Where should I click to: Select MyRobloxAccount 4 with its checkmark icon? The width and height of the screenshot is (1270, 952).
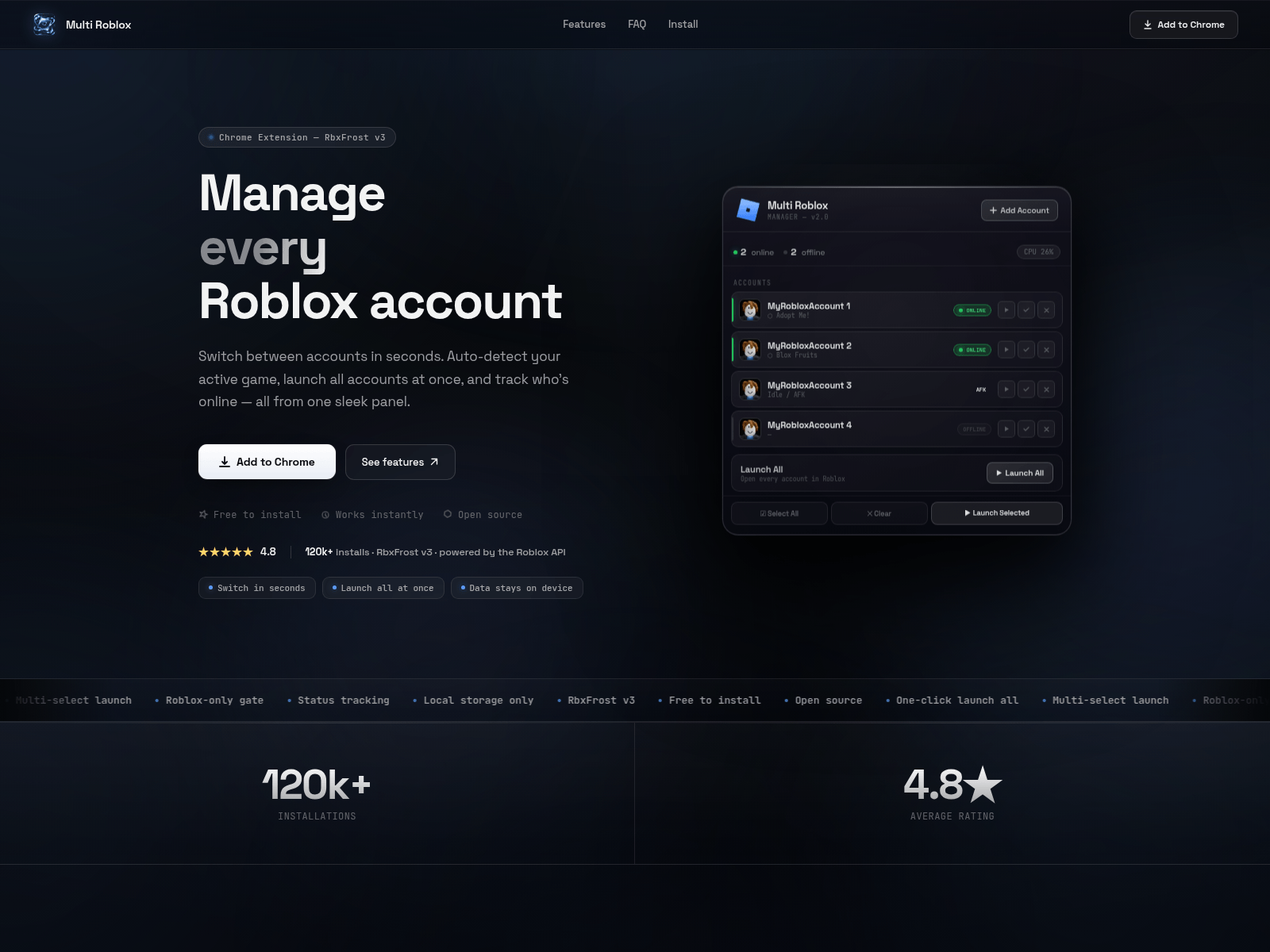1026,429
